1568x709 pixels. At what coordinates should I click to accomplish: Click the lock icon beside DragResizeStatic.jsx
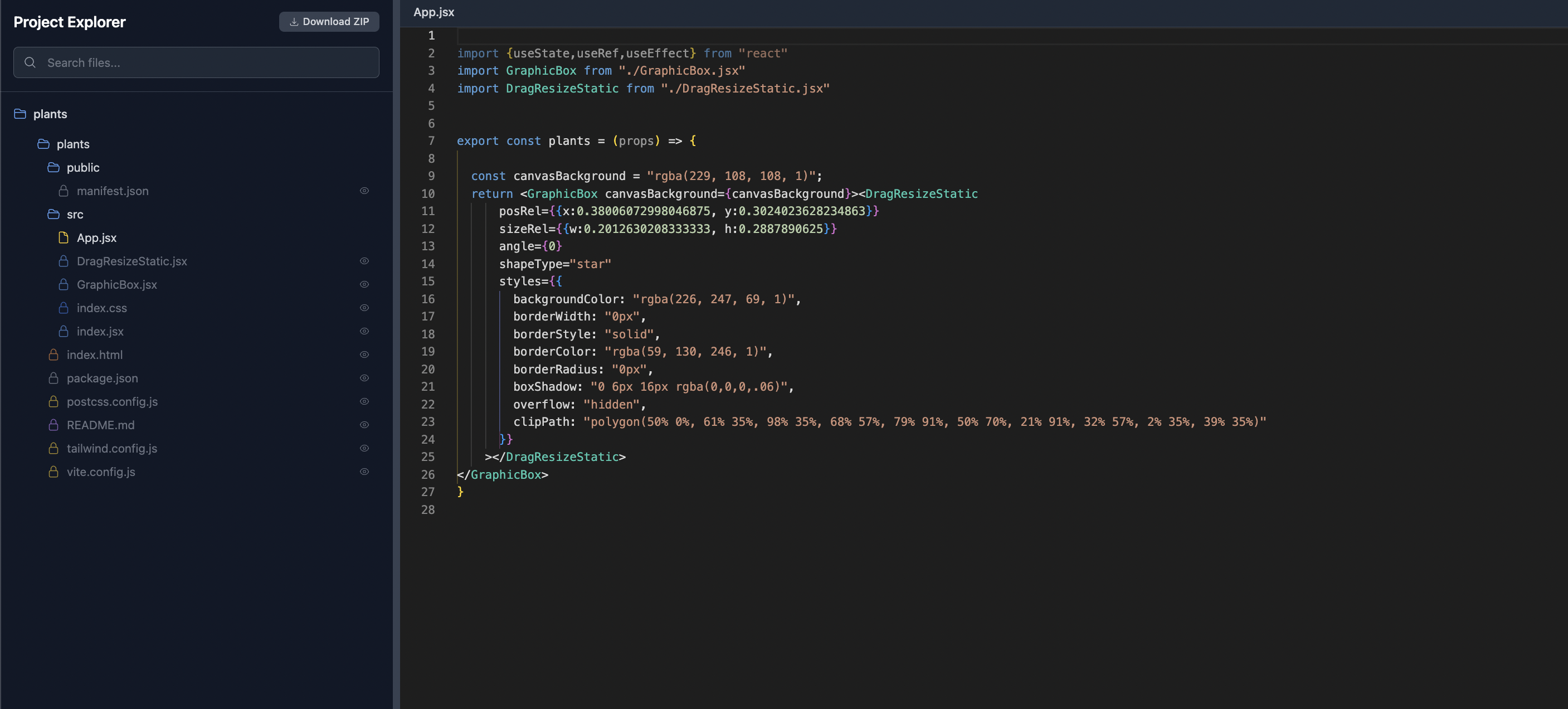(x=64, y=261)
